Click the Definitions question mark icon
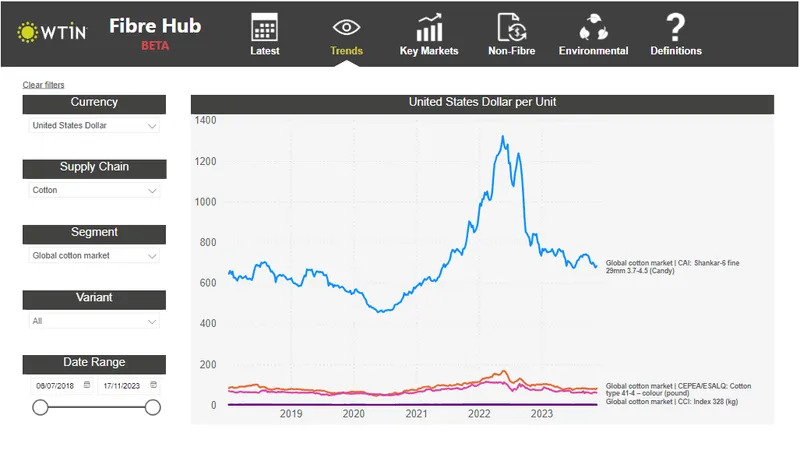 coord(676,27)
